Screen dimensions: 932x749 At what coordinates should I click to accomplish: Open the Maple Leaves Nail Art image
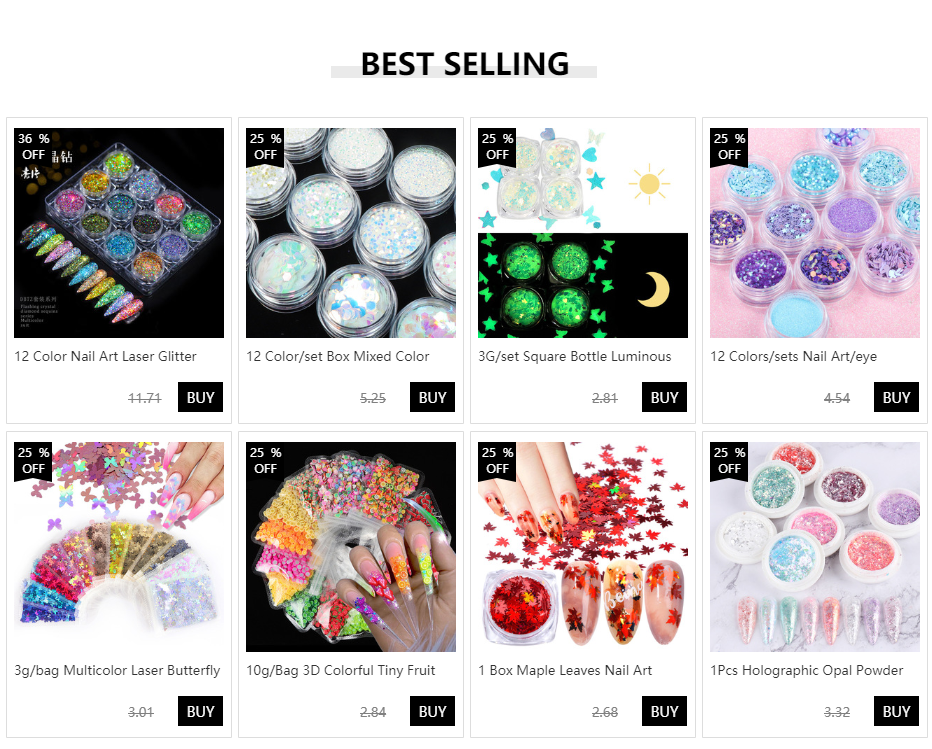582,547
